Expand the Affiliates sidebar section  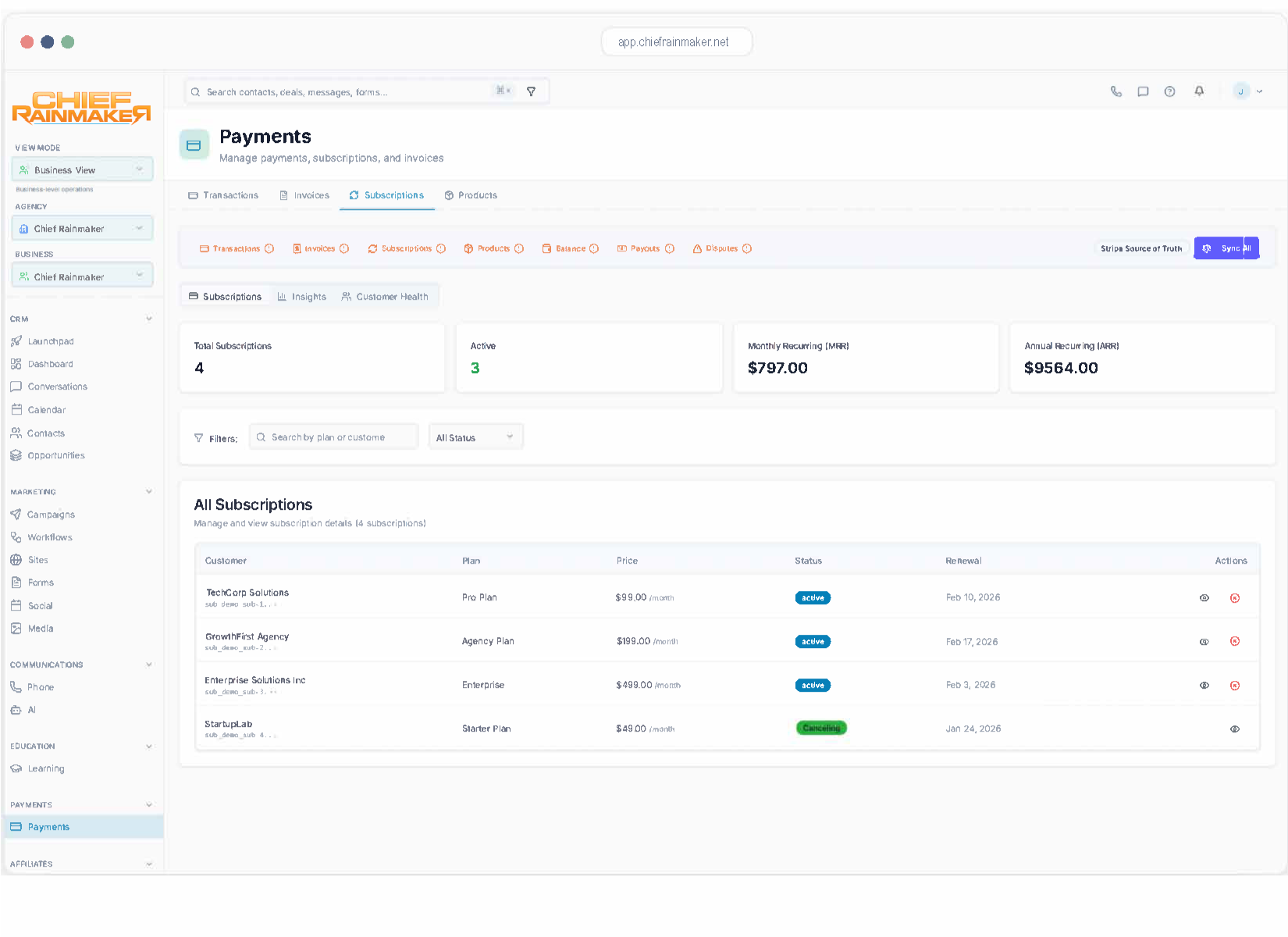tap(149, 864)
